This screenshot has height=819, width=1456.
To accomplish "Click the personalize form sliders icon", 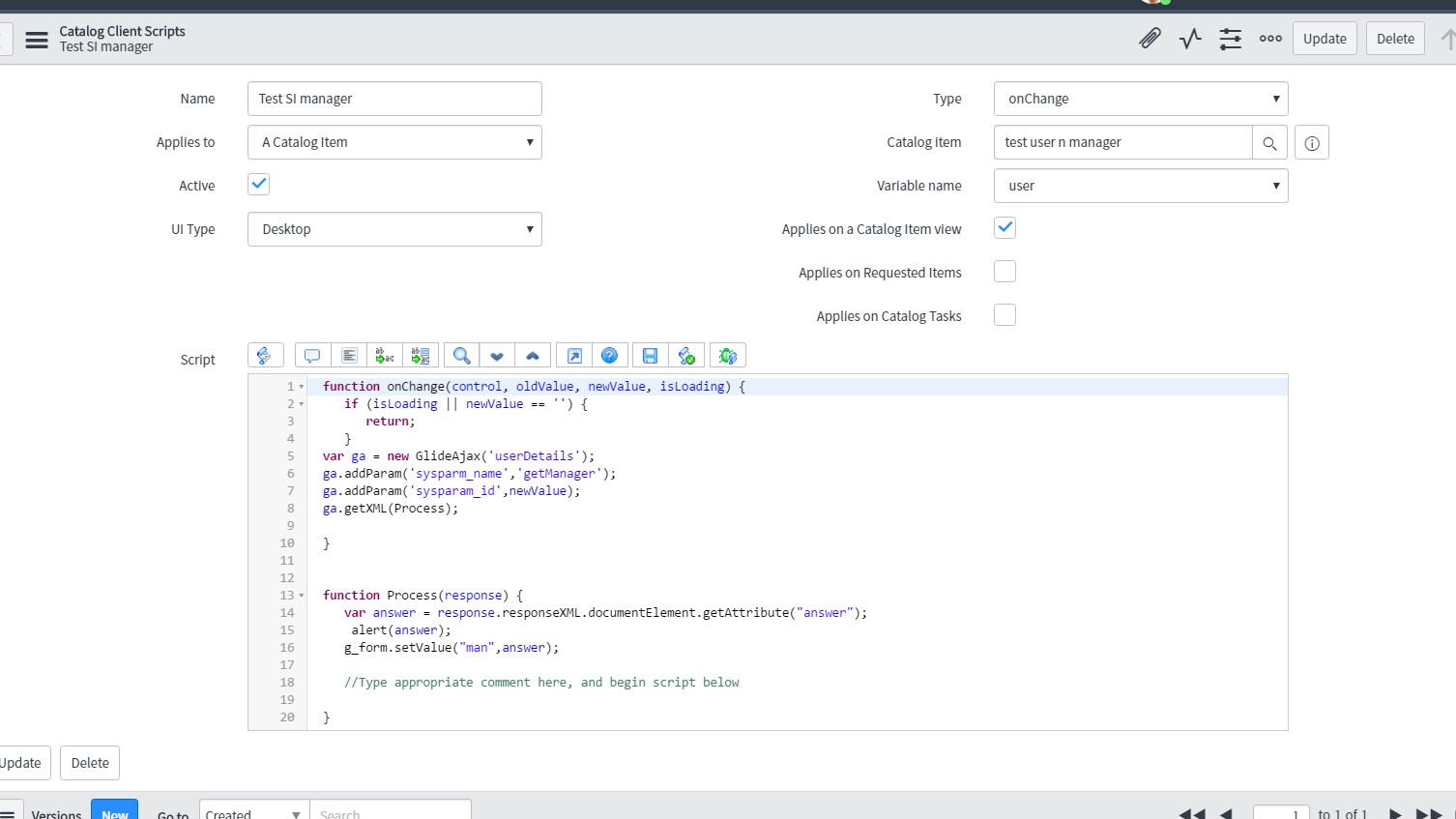I will [1230, 39].
